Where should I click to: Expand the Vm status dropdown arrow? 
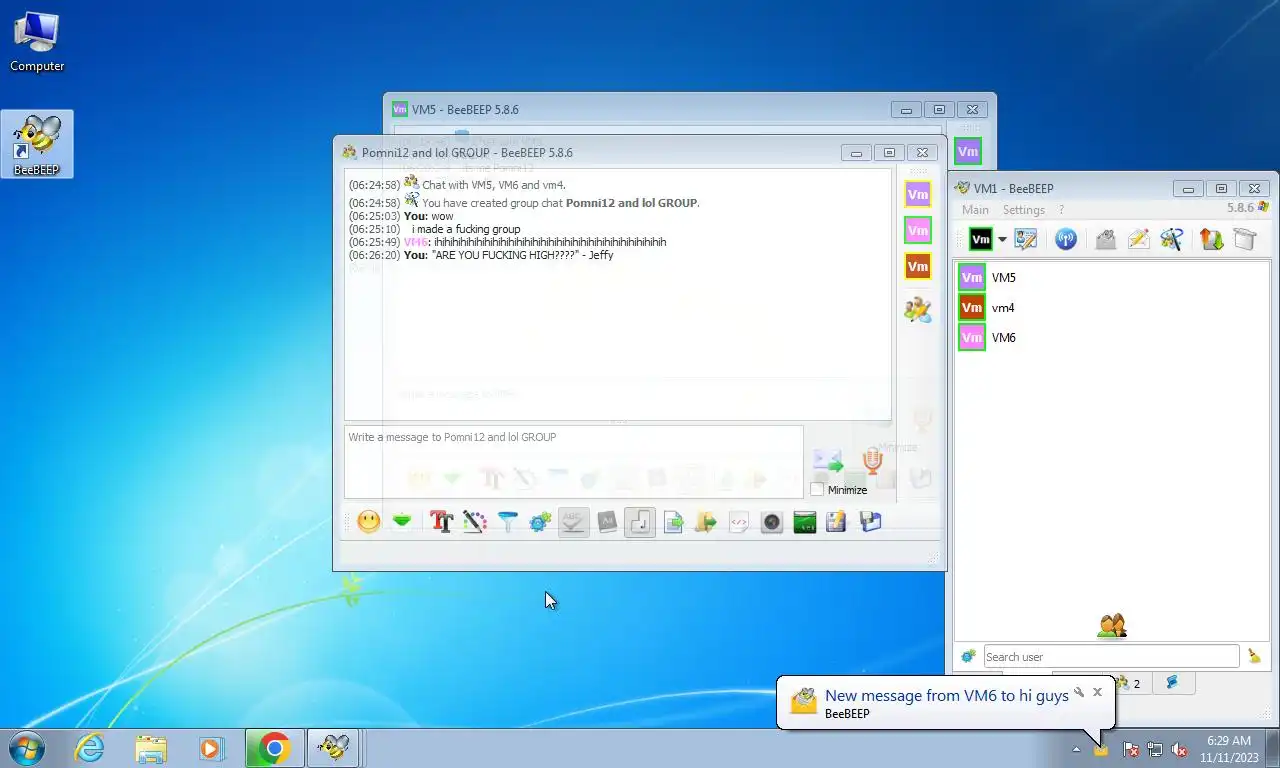pos(1002,240)
